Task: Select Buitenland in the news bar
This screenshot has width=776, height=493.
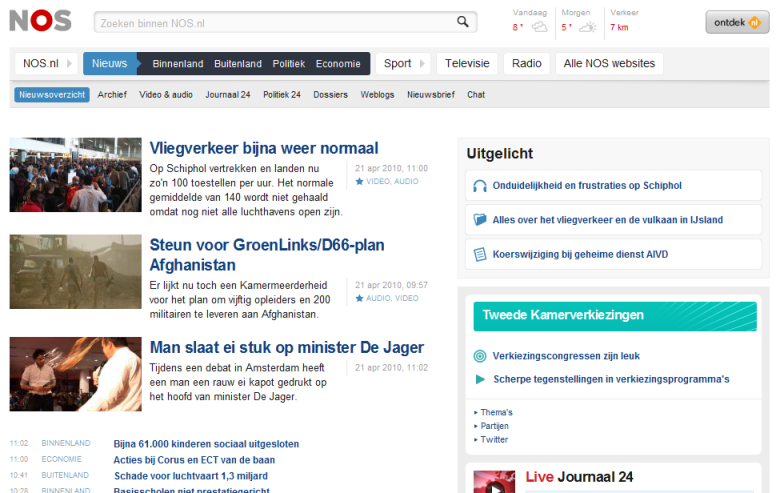Action: [x=238, y=64]
